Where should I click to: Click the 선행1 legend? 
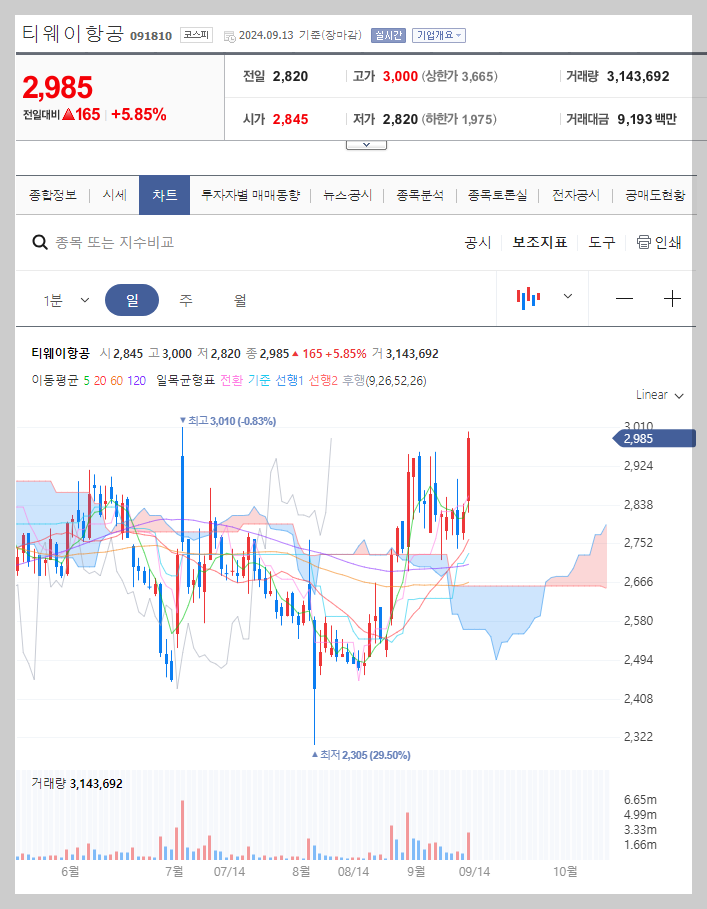click(289, 380)
